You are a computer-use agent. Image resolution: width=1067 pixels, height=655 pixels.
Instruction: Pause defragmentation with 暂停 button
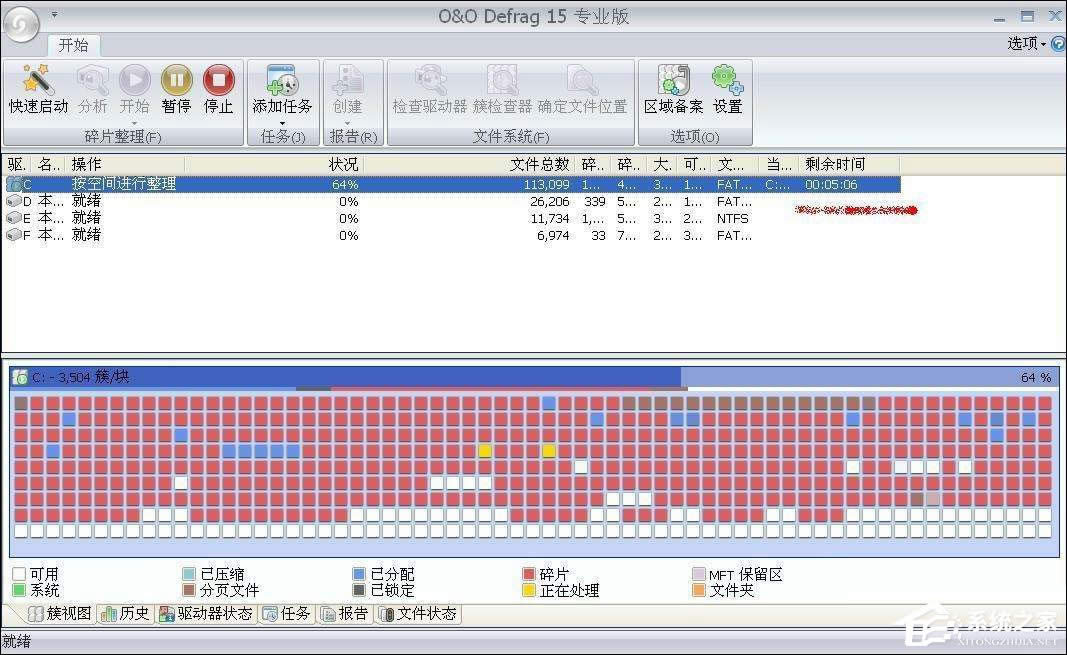(176, 81)
